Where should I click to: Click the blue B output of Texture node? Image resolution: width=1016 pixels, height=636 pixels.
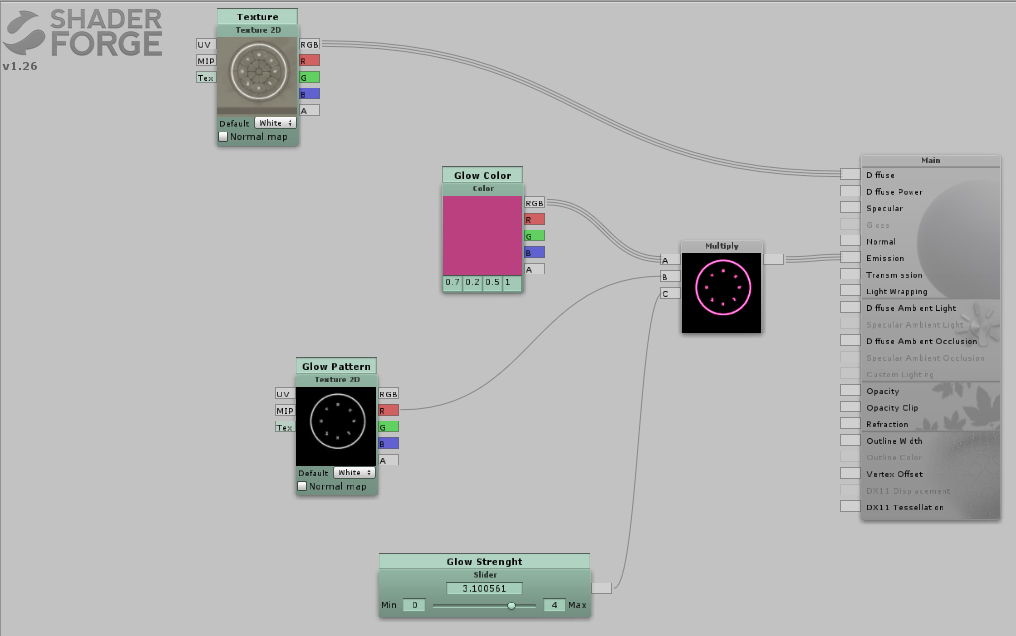[310, 94]
